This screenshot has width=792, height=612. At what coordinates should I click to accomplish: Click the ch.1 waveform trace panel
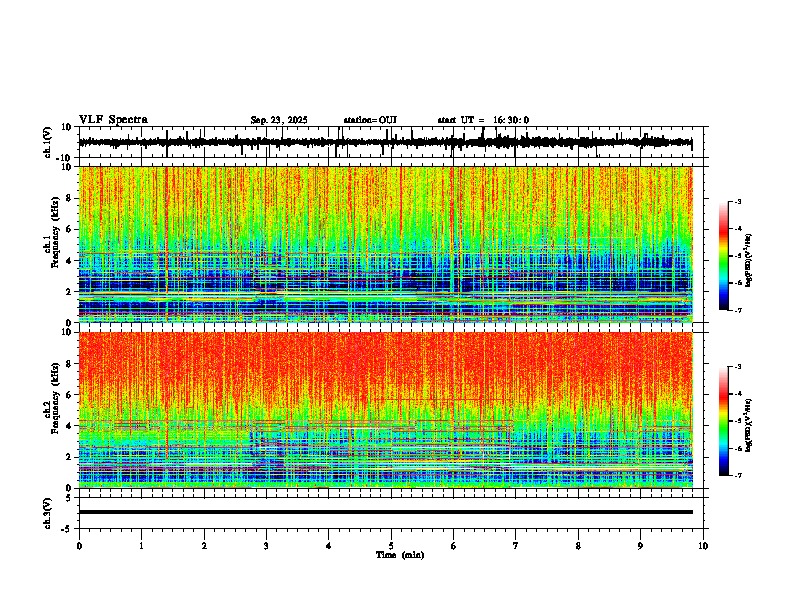(393, 142)
